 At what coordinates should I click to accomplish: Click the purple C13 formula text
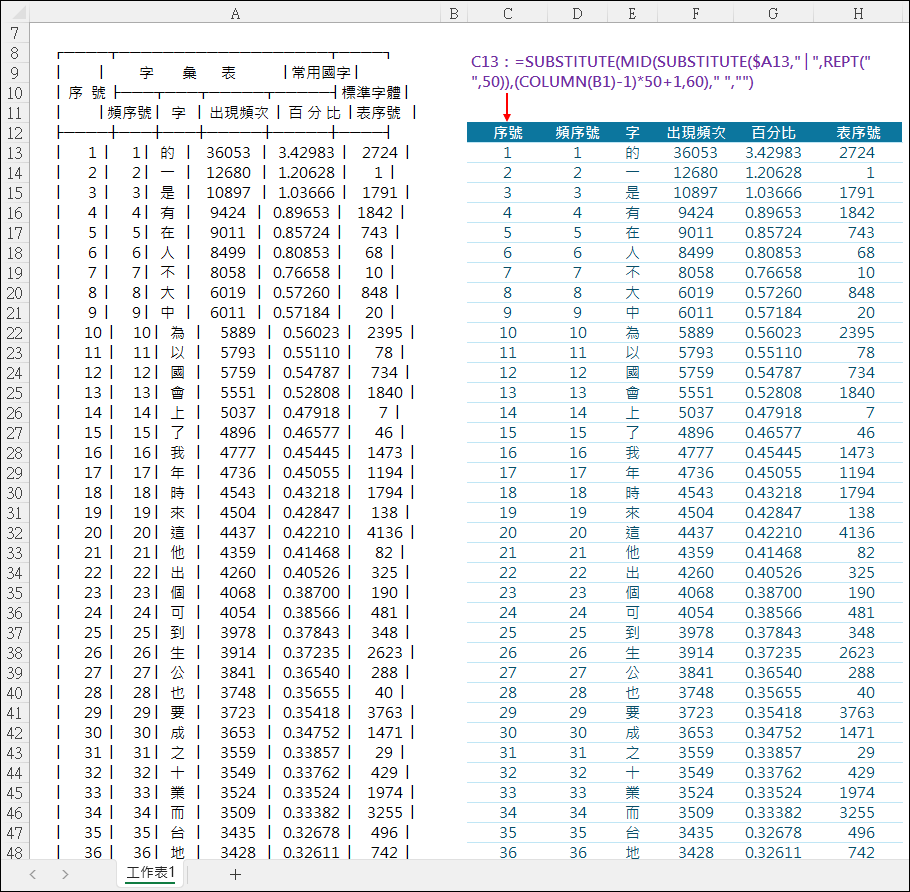tap(671, 71)
